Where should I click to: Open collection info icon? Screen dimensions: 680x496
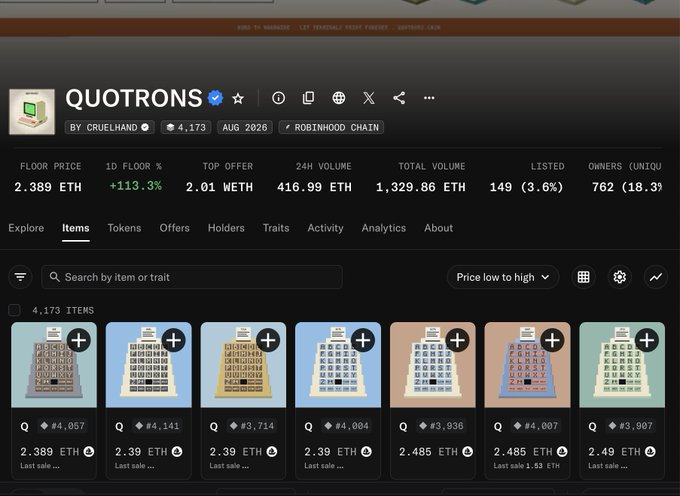(x=278, y=98)
